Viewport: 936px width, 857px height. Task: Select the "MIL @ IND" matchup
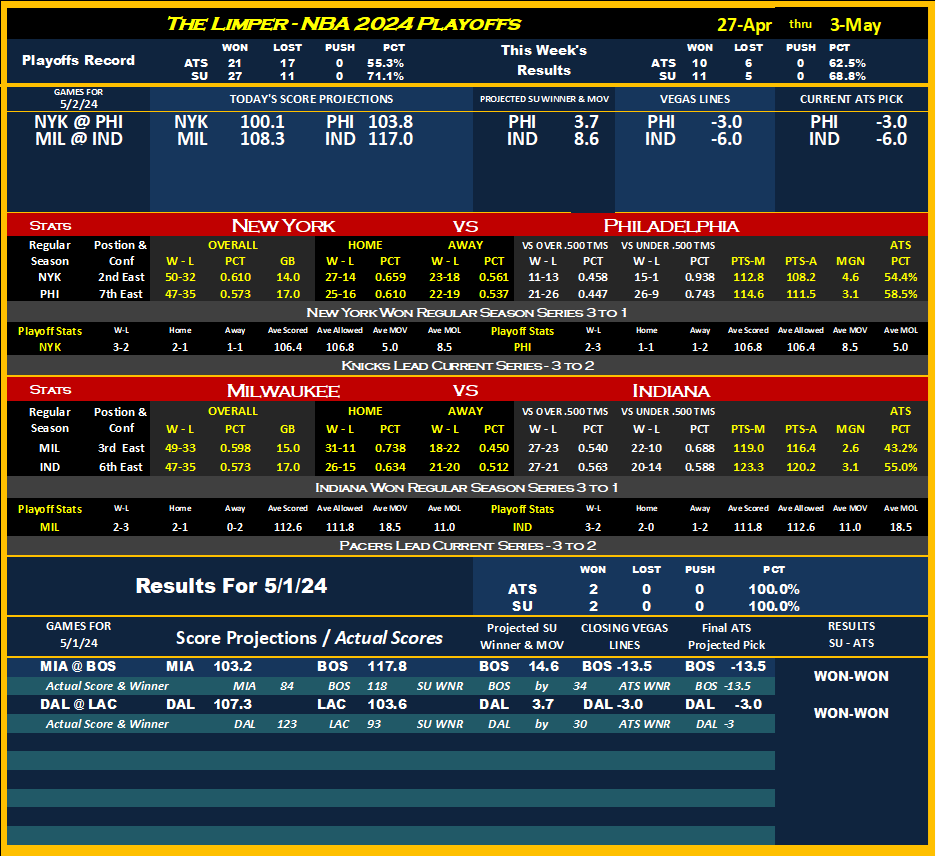coord(78,139)
